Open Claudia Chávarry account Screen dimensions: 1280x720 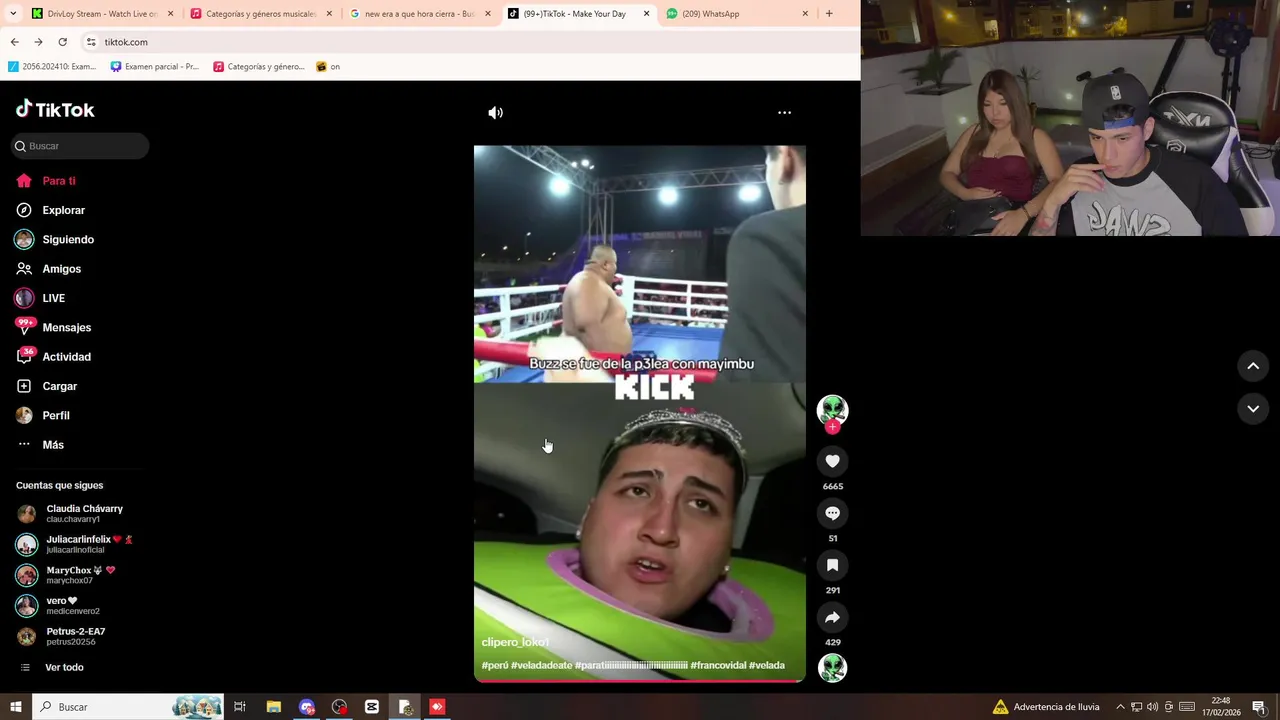(x=75, y=513)
